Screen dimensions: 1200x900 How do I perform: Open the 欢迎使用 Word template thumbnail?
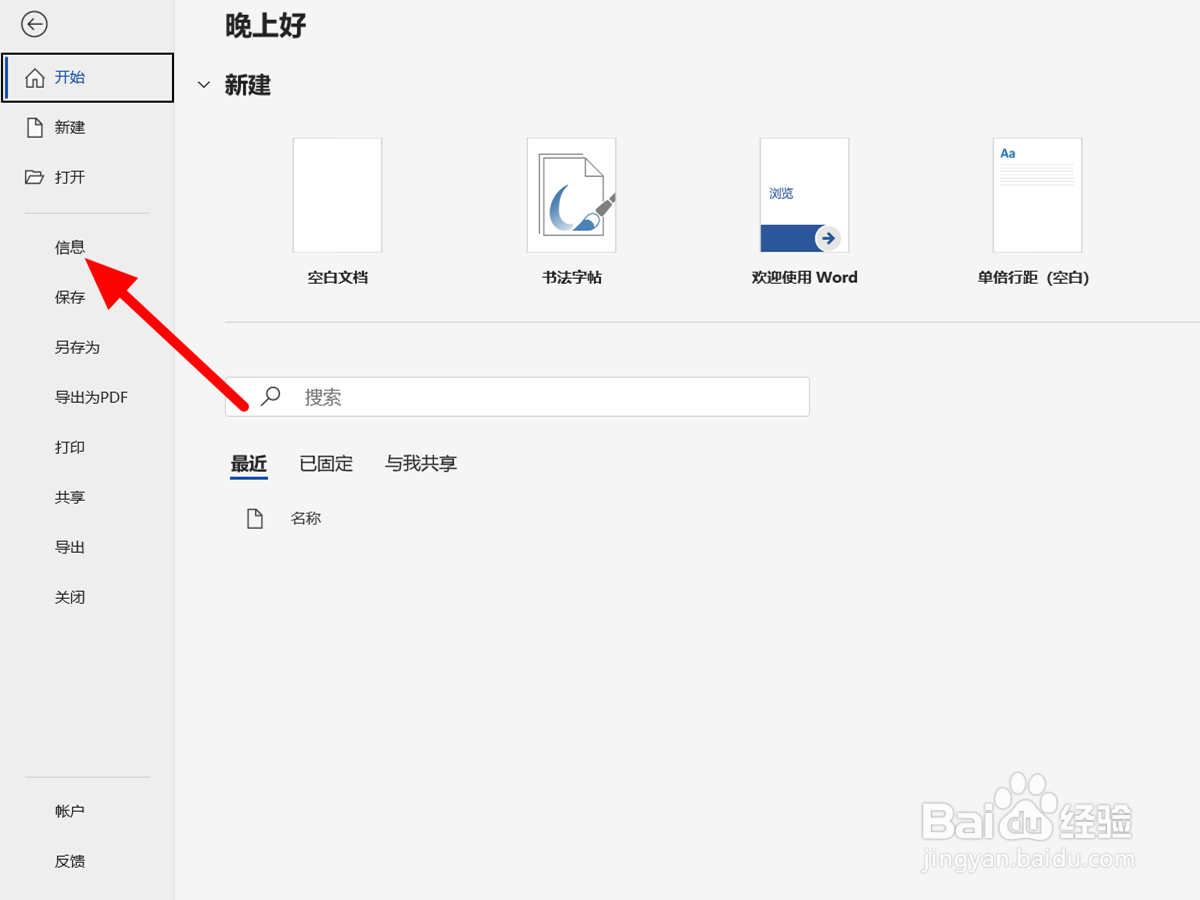point(804,195)
